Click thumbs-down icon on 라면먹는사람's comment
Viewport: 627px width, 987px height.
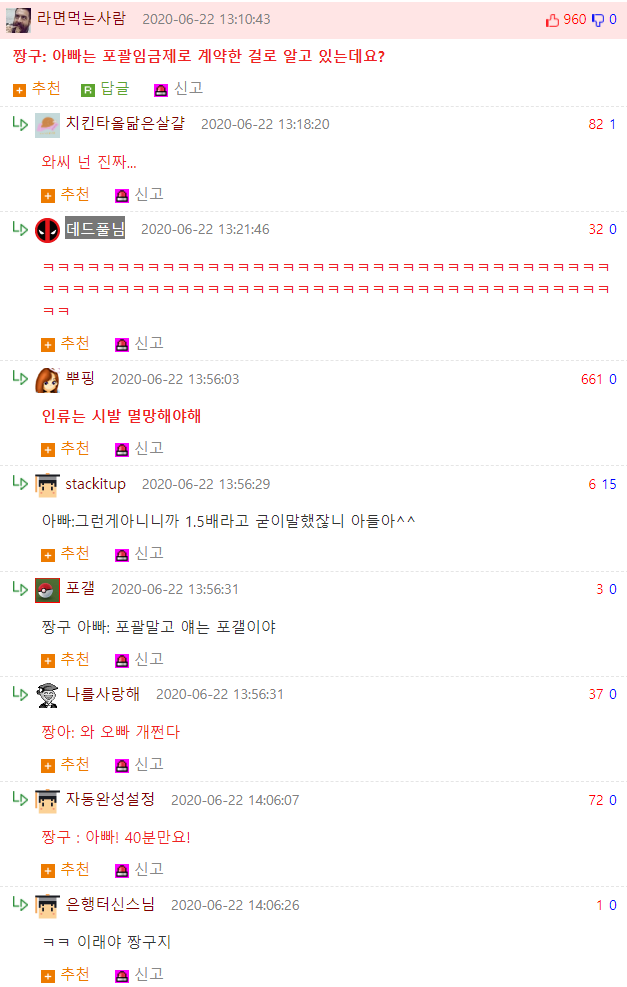pos(597,20)
